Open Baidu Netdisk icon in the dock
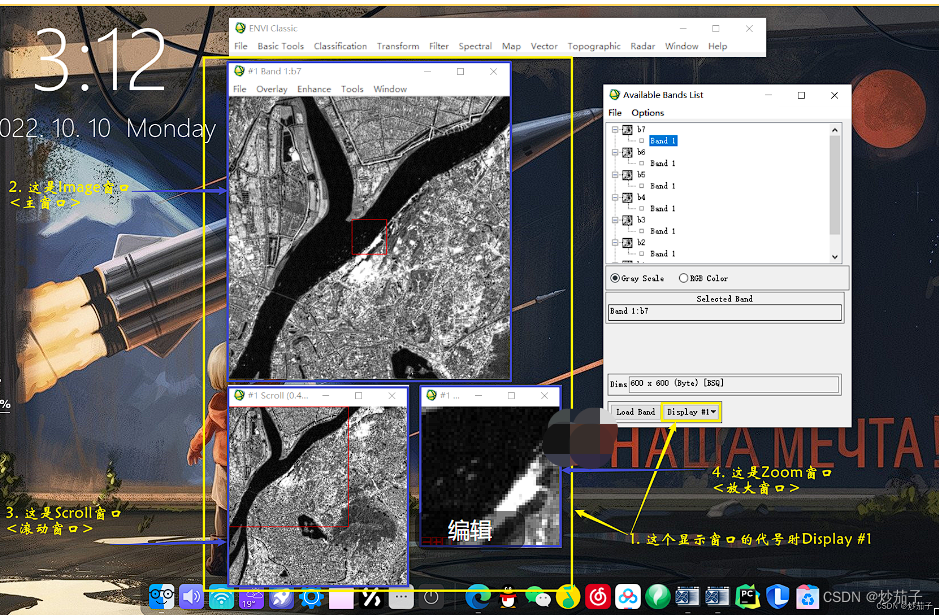939x615 pixels. [x=628, y=597]
